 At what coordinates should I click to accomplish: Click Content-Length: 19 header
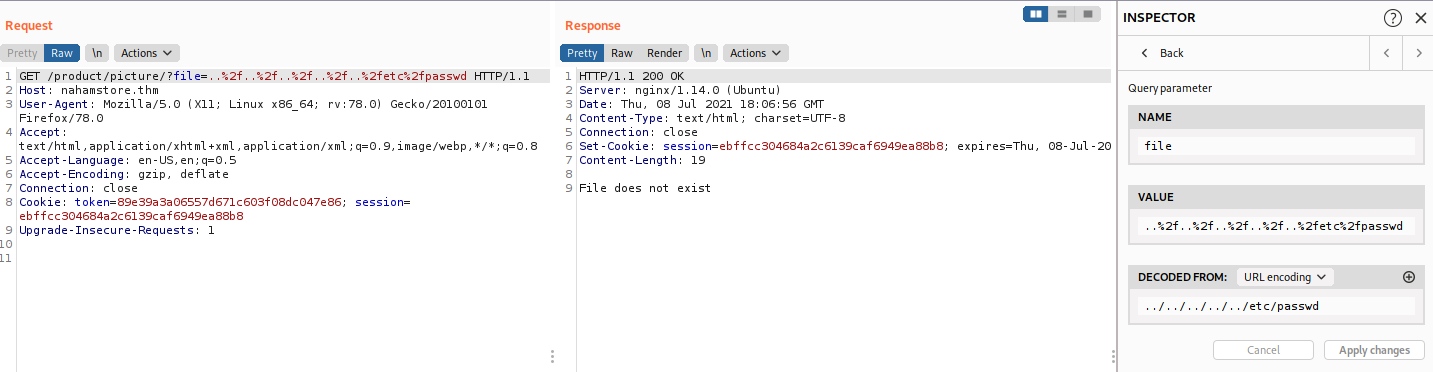coord(642,160)
